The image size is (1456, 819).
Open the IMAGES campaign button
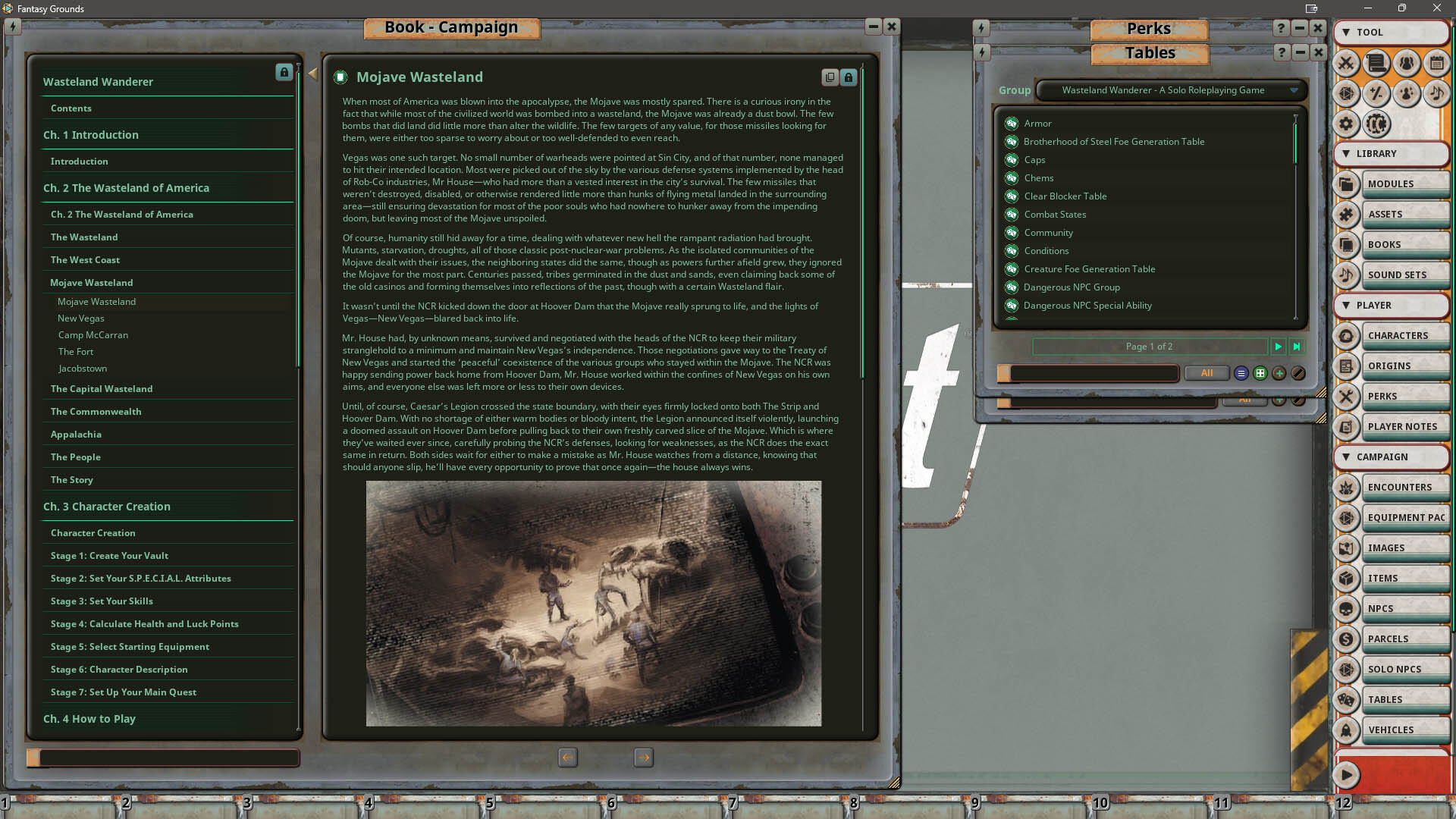point(1406,548)
